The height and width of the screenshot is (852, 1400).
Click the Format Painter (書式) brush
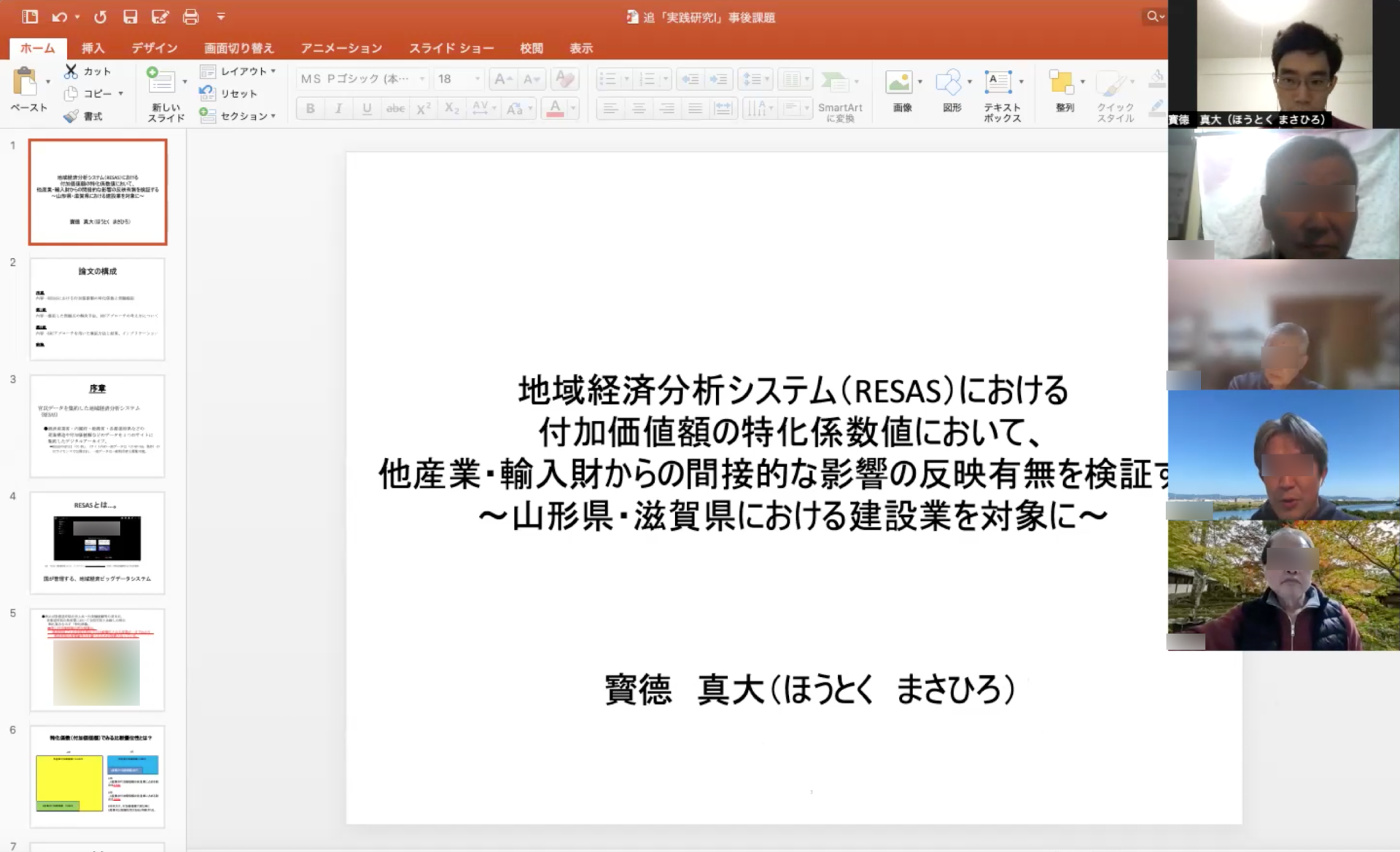click(71, 116)
